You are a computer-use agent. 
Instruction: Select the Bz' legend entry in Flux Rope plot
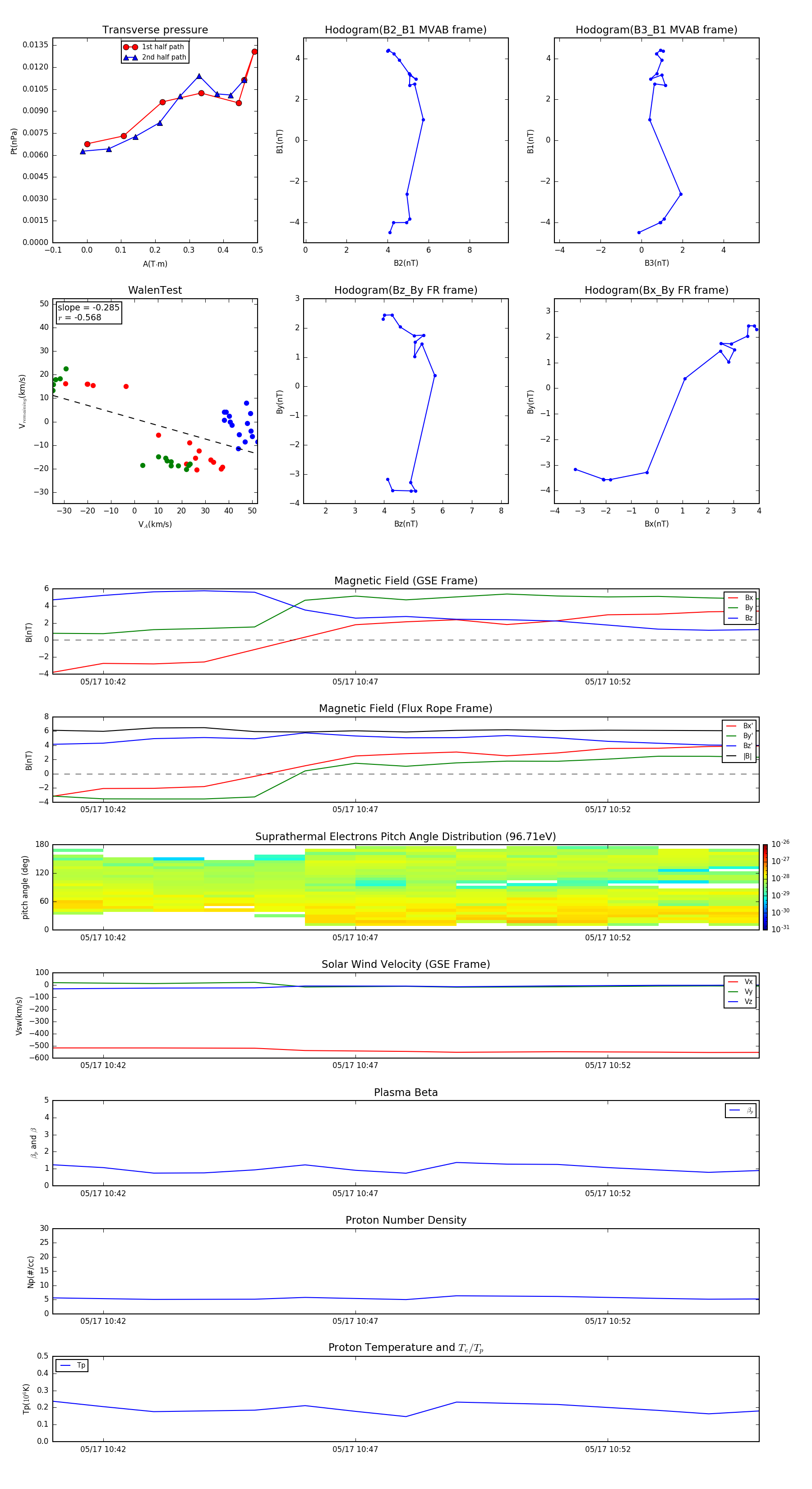(739, 746)
